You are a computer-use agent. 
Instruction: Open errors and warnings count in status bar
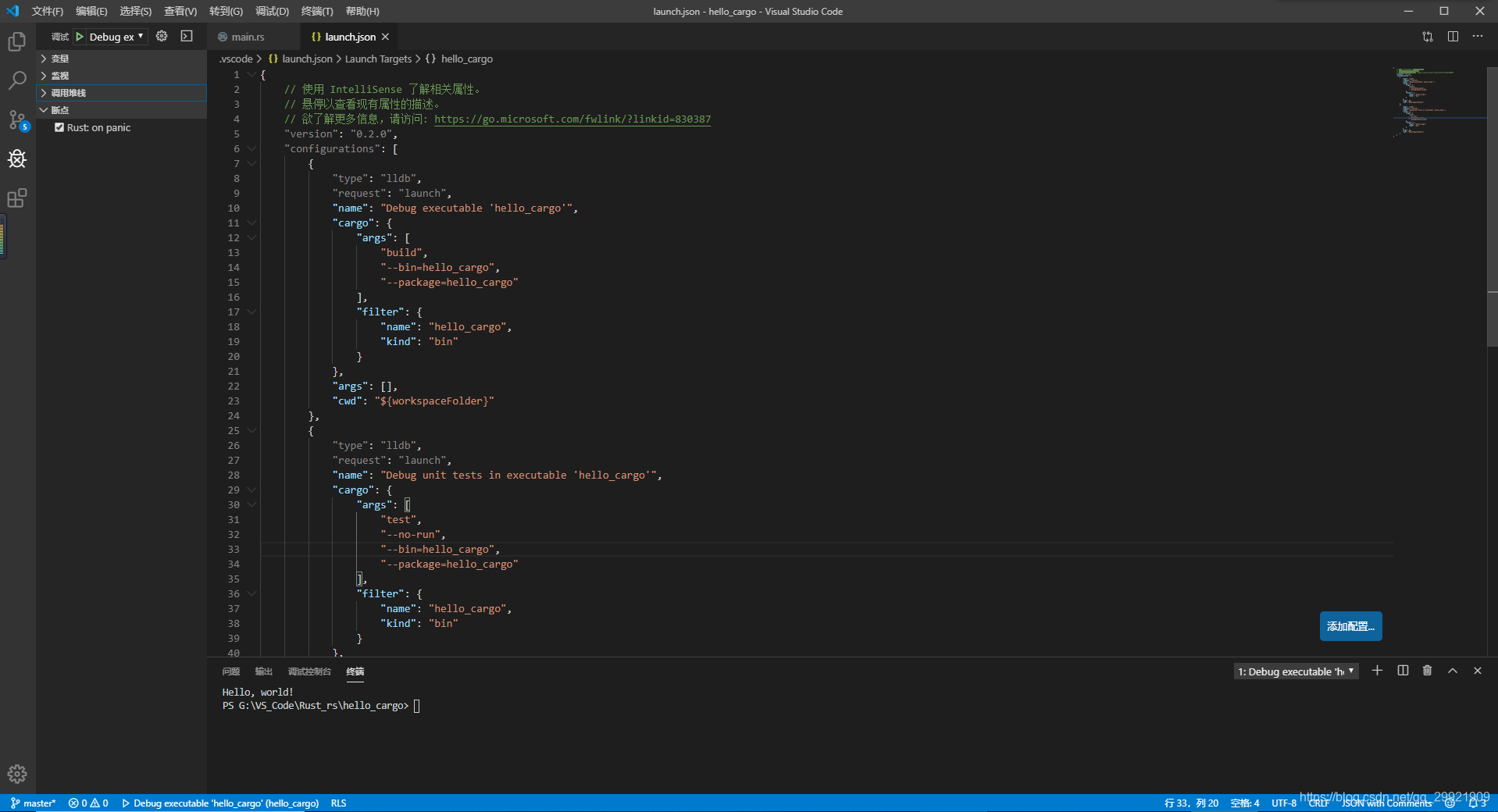[x=88, y=803]
